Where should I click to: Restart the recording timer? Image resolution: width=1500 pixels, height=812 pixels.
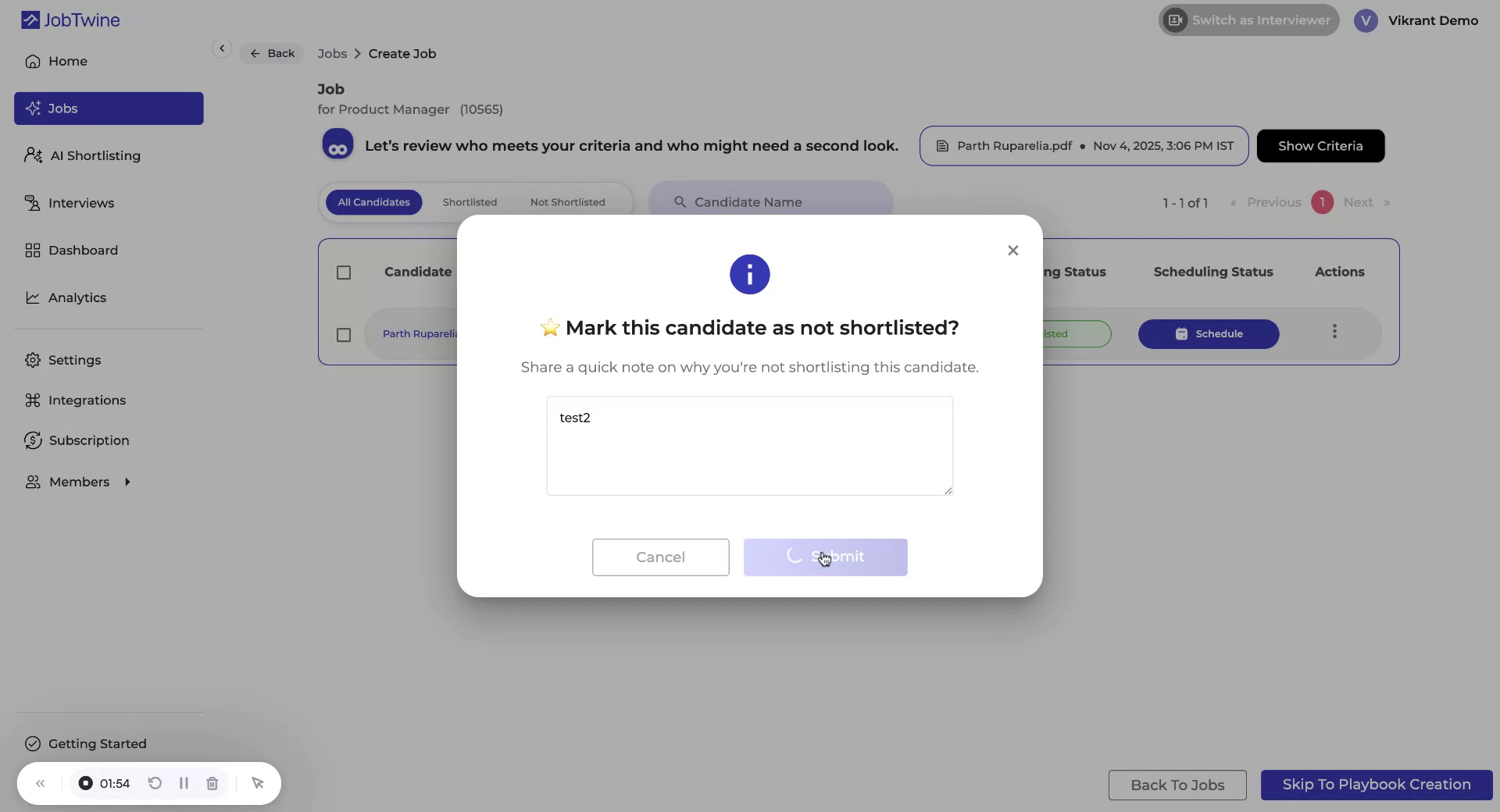click(x=155, y=784)
